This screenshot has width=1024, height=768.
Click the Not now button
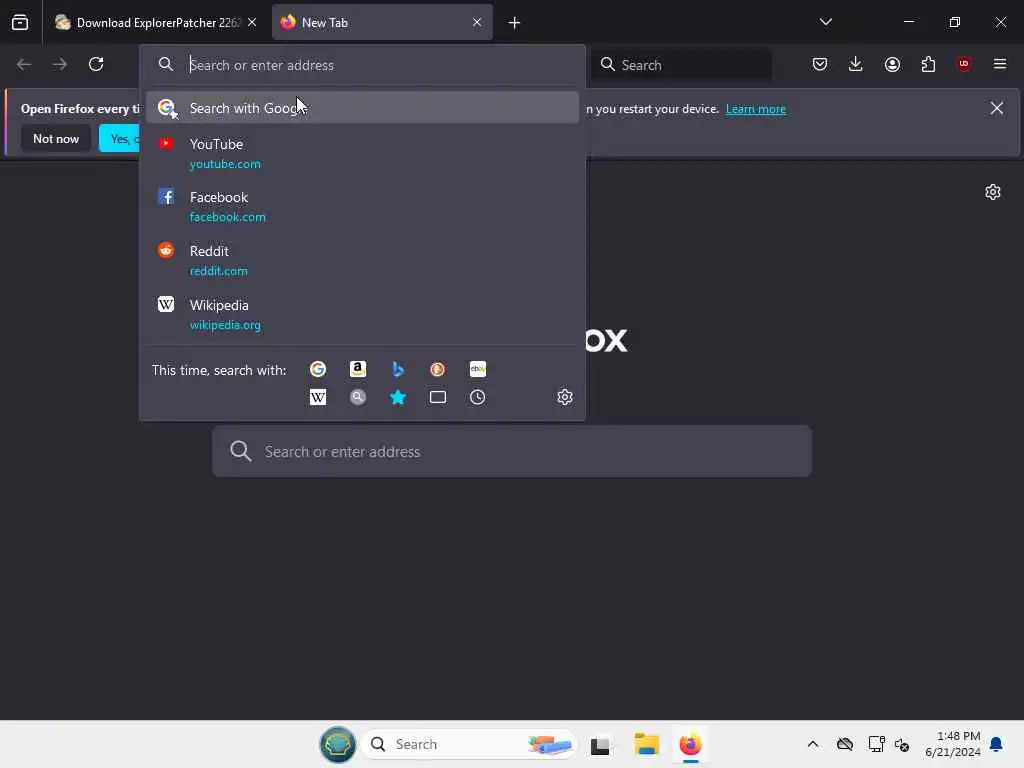point(56,138)
